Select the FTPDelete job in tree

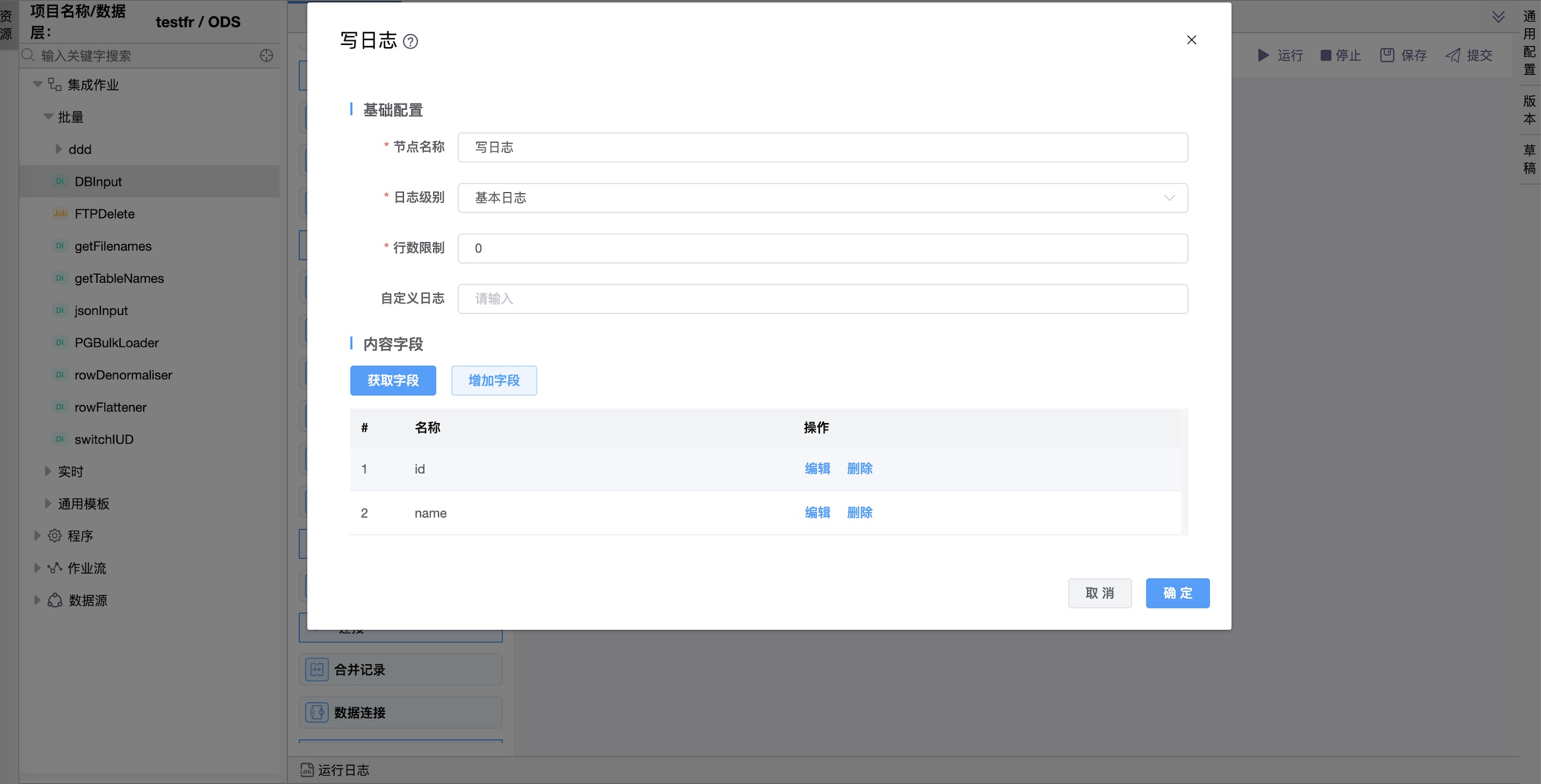[104, 214]
